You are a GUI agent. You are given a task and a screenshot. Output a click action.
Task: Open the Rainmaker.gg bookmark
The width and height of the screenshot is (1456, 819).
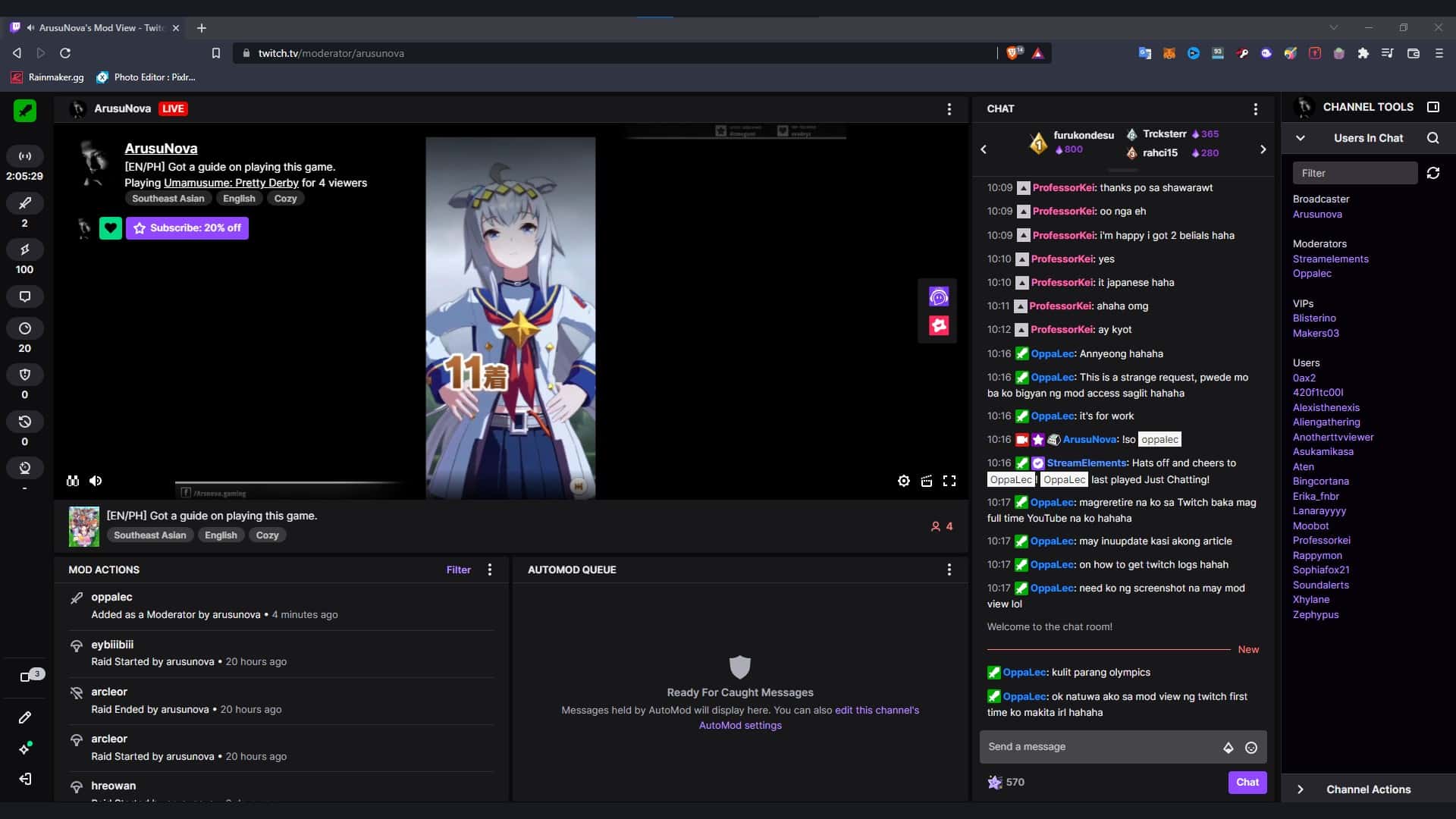(48, 77)
